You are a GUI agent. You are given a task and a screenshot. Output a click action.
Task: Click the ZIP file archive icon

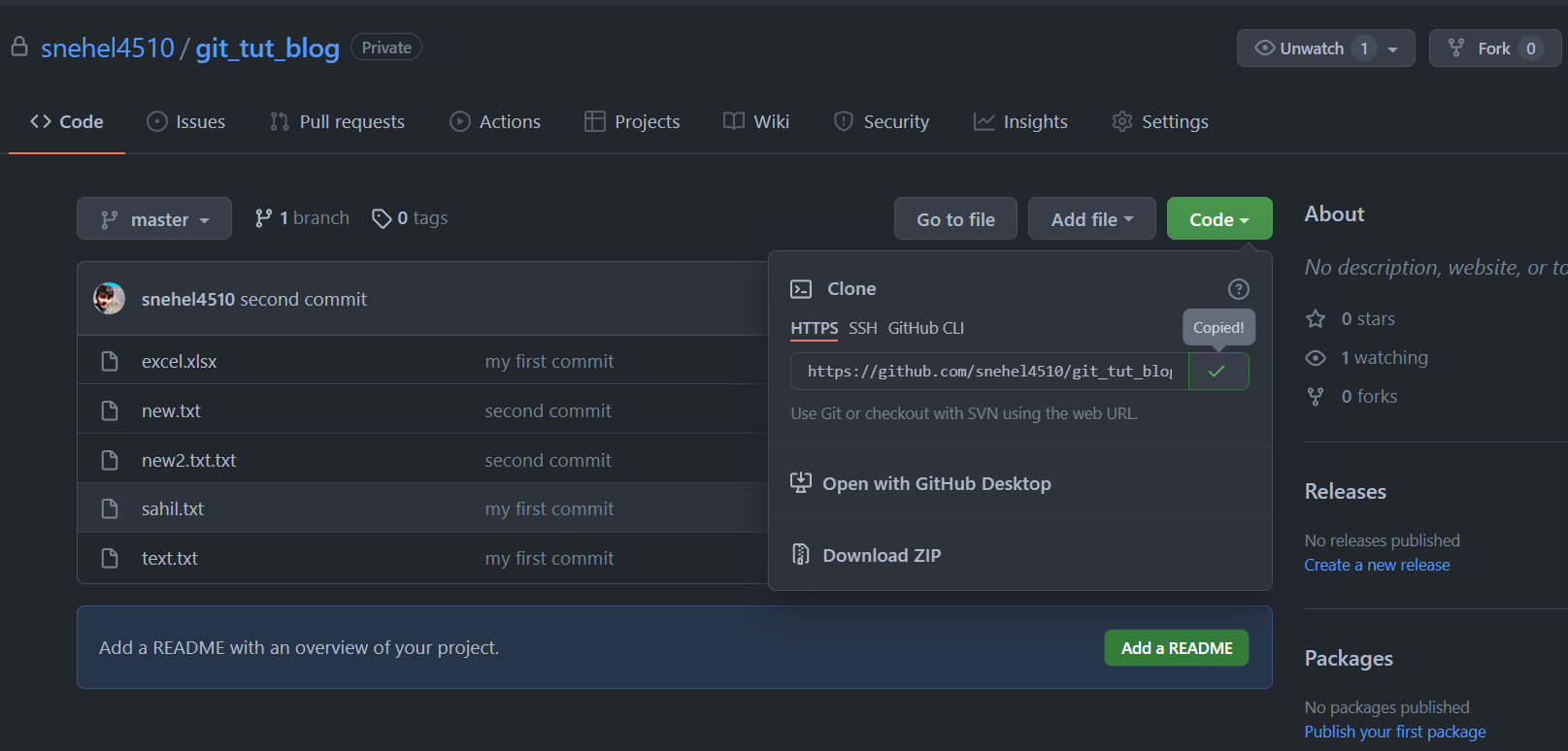pos(801,555)
